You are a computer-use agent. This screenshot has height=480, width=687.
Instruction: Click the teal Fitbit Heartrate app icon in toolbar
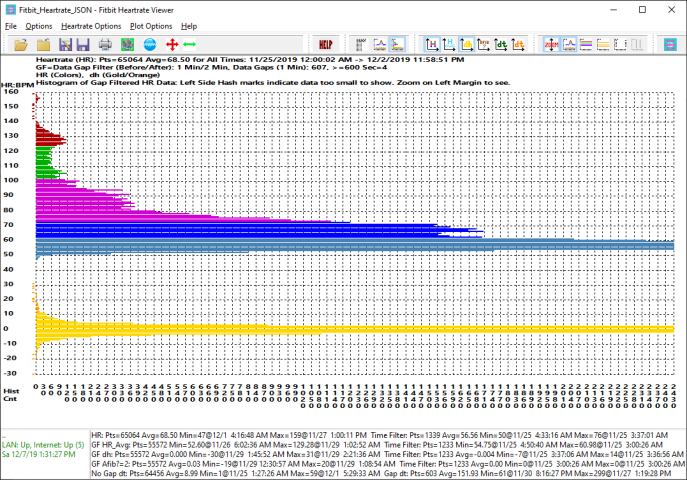coord(670,45)
